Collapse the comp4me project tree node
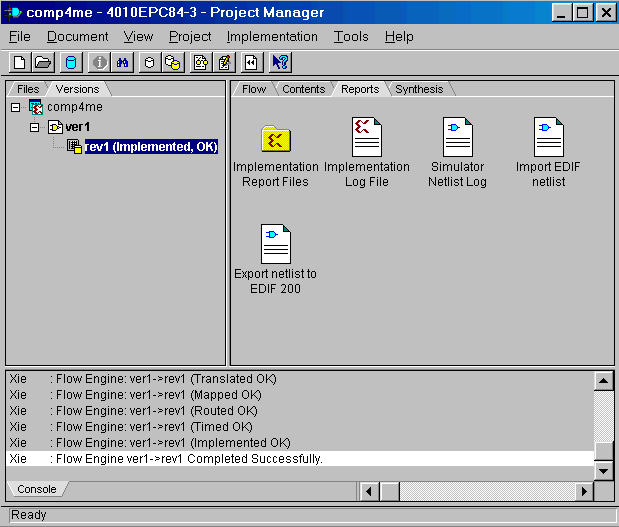 [x=15, y=107]
